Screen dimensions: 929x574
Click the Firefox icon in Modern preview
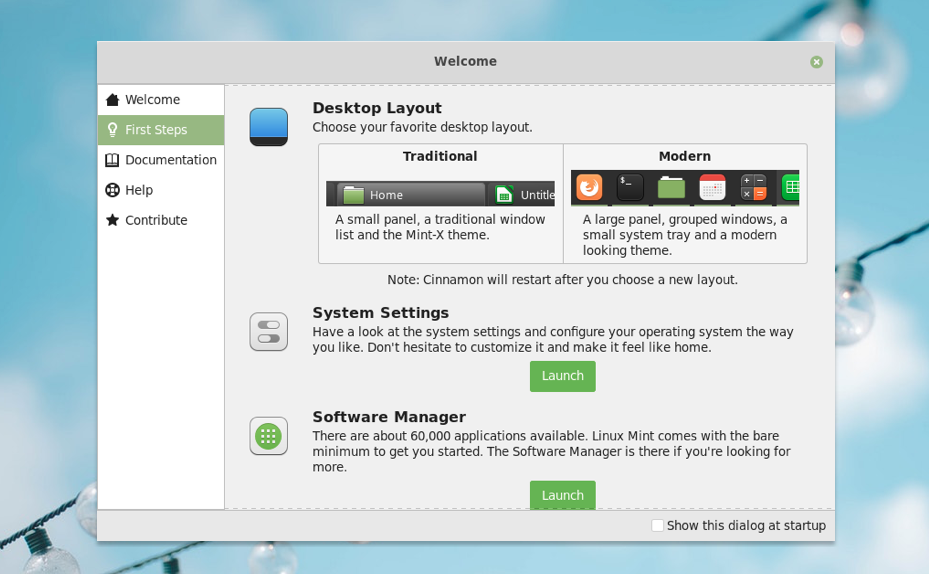coord(589,187)
